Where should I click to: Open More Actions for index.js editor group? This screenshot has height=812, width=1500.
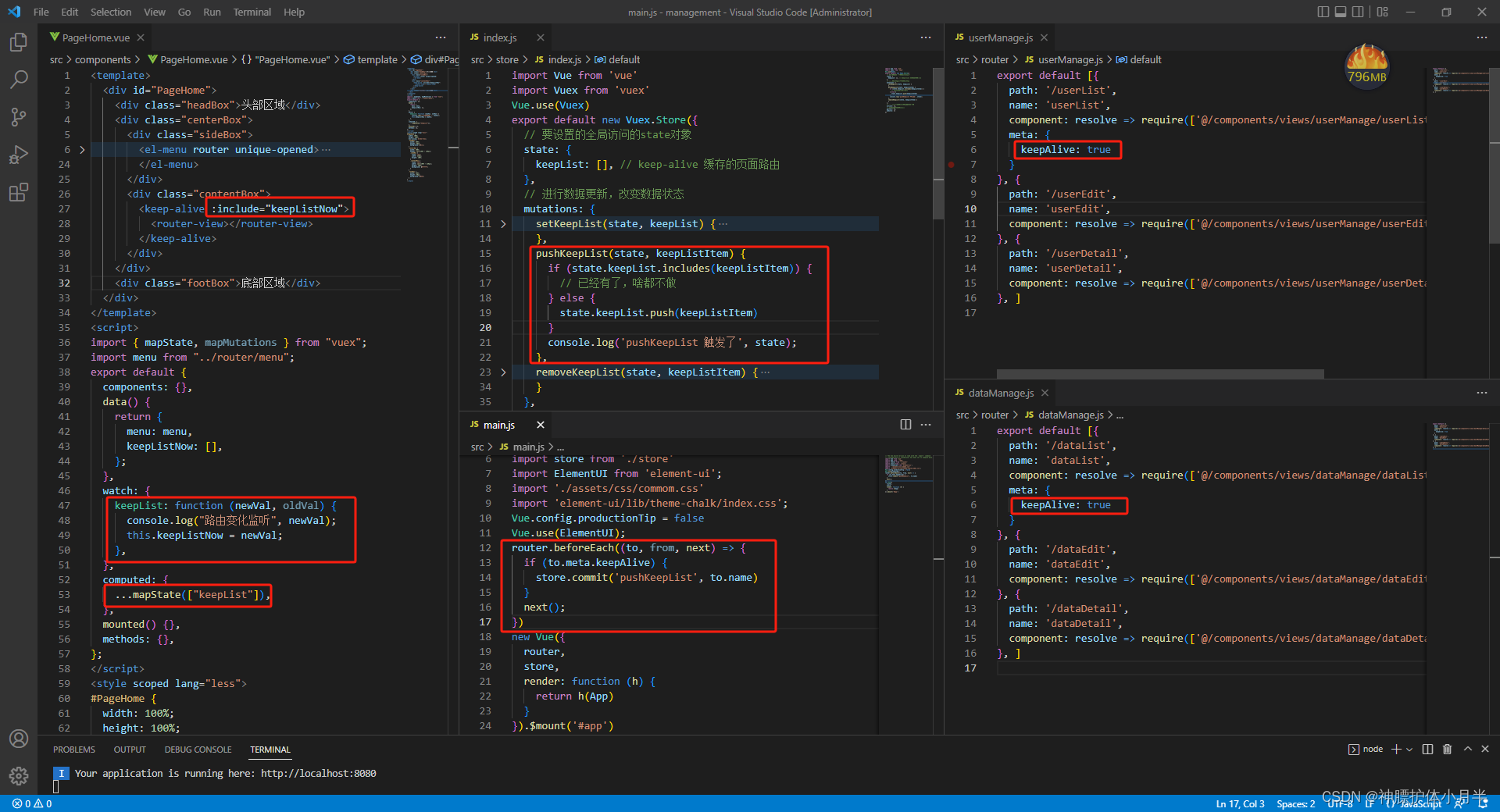pyautogui.click(x=926, y=37)
